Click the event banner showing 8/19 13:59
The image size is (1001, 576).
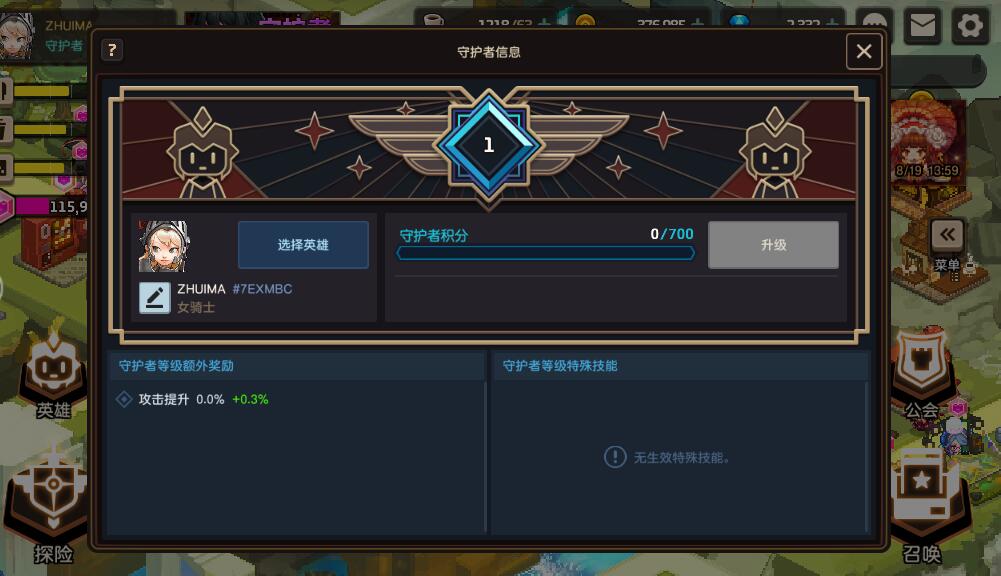tap(927, 141)
